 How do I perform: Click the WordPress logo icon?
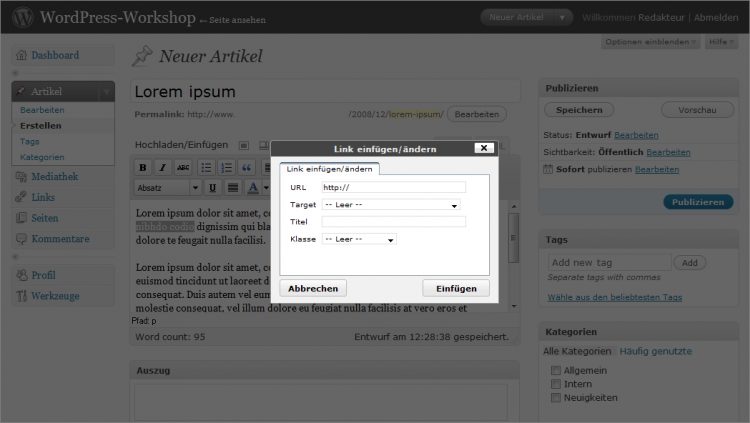(x=22, y=17)
